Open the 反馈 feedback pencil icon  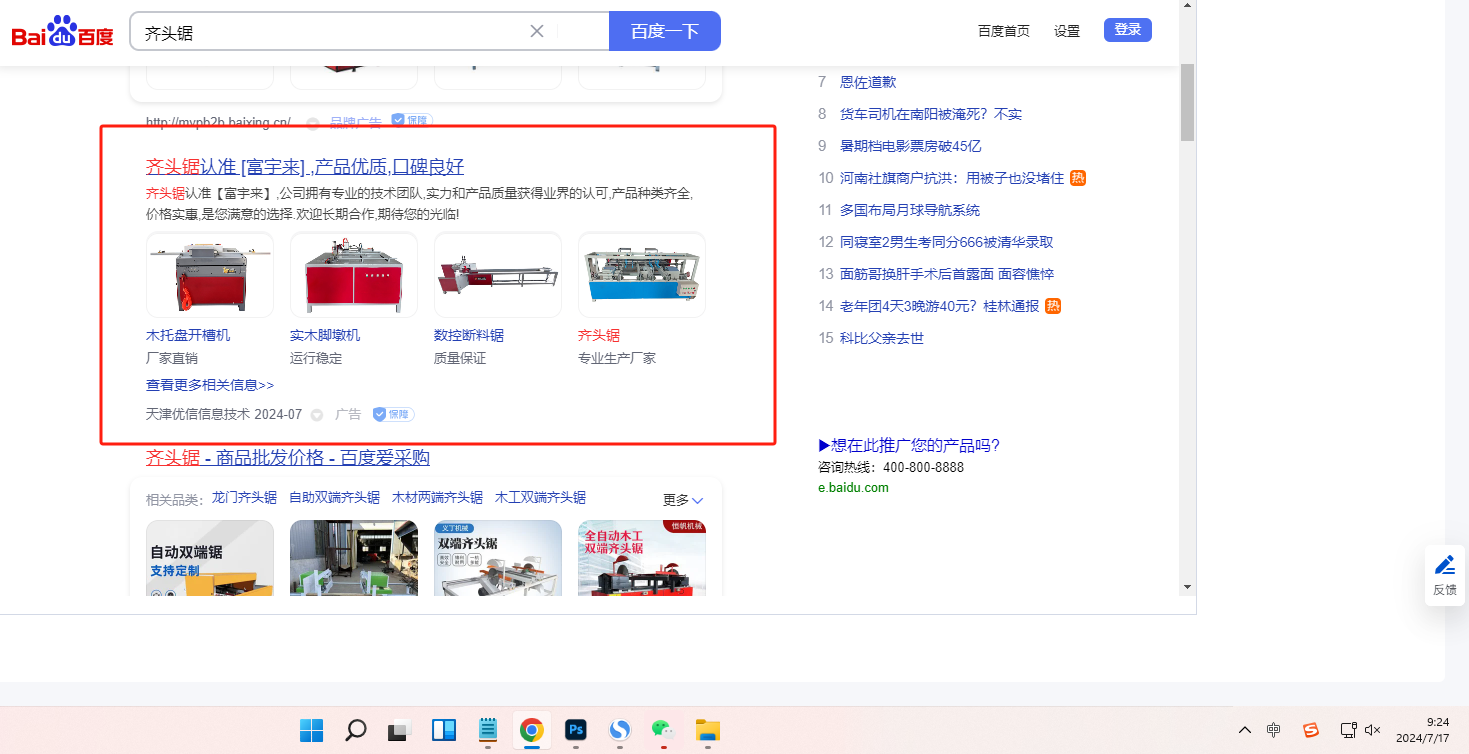(1444, 565)
